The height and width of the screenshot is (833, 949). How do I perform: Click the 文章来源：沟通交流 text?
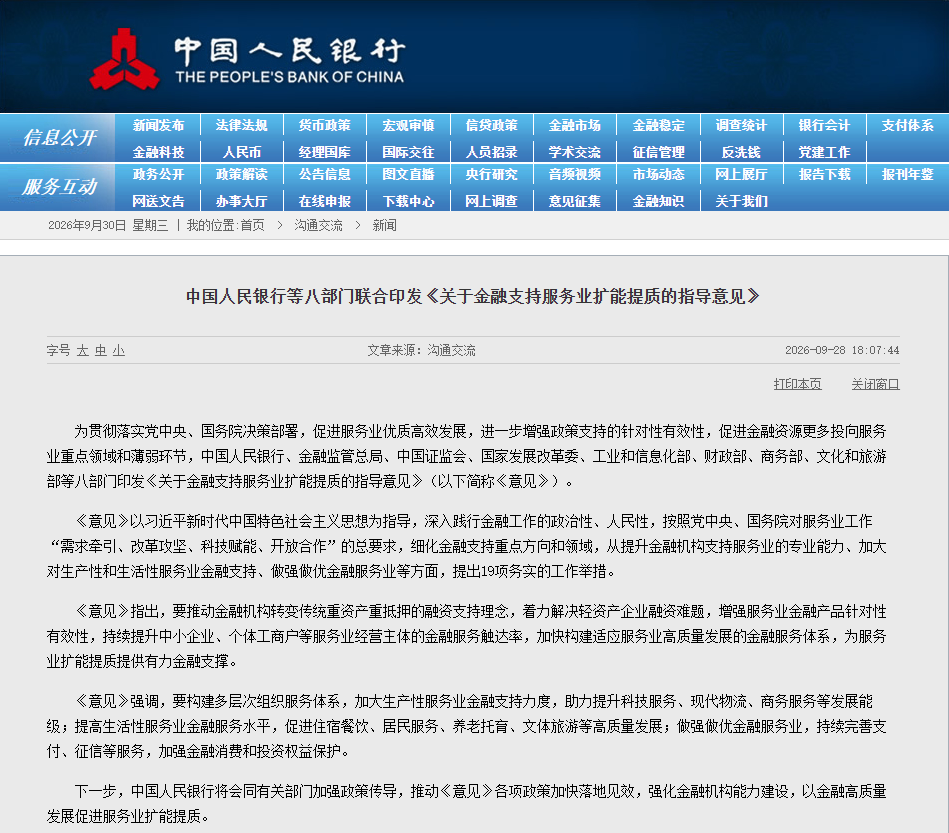[x=421, y=350]
